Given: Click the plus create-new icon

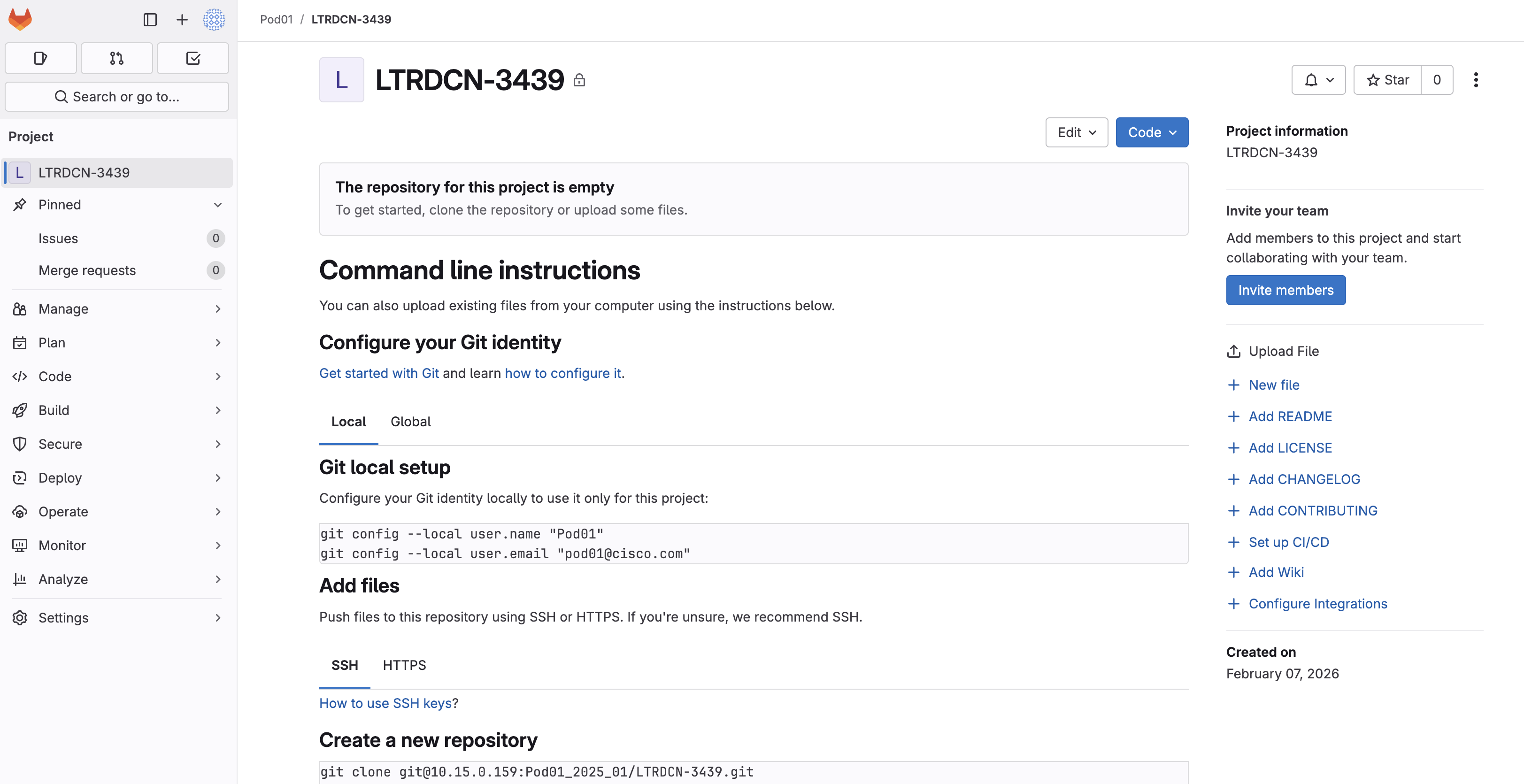Looking at the screenshot, I should [x=182, y=20].
